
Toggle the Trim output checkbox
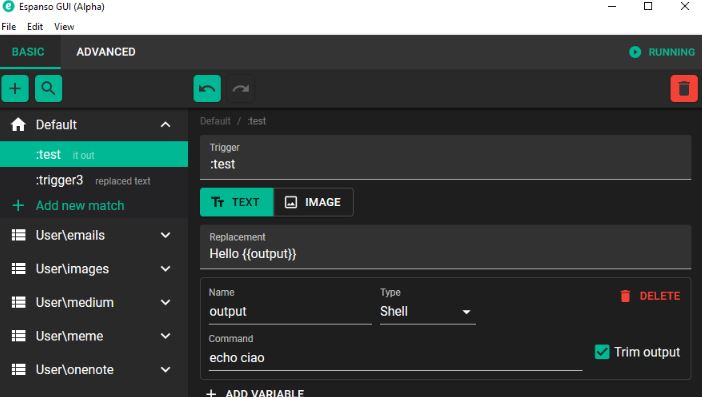tap(602, 352)
